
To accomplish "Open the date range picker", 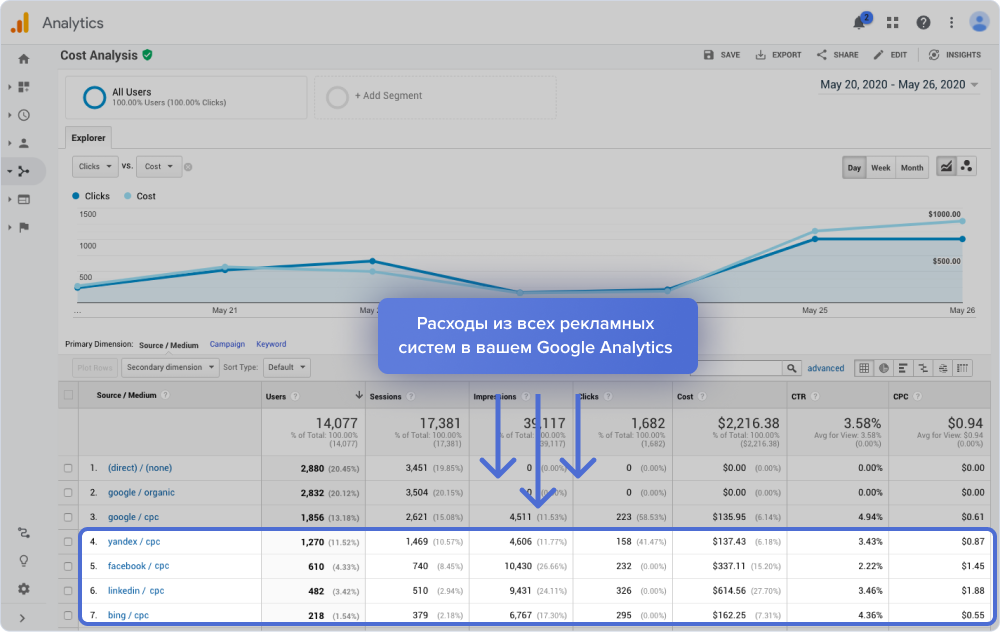I will tap(899, 85).
